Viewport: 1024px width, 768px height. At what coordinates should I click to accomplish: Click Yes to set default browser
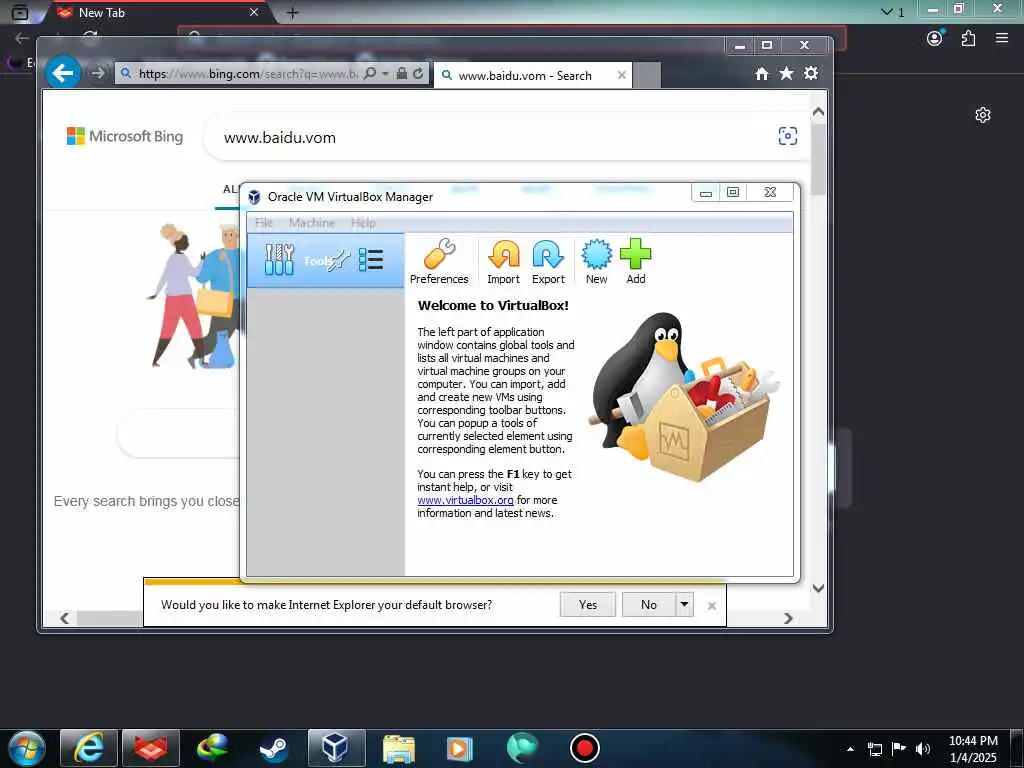click(588, 605)
